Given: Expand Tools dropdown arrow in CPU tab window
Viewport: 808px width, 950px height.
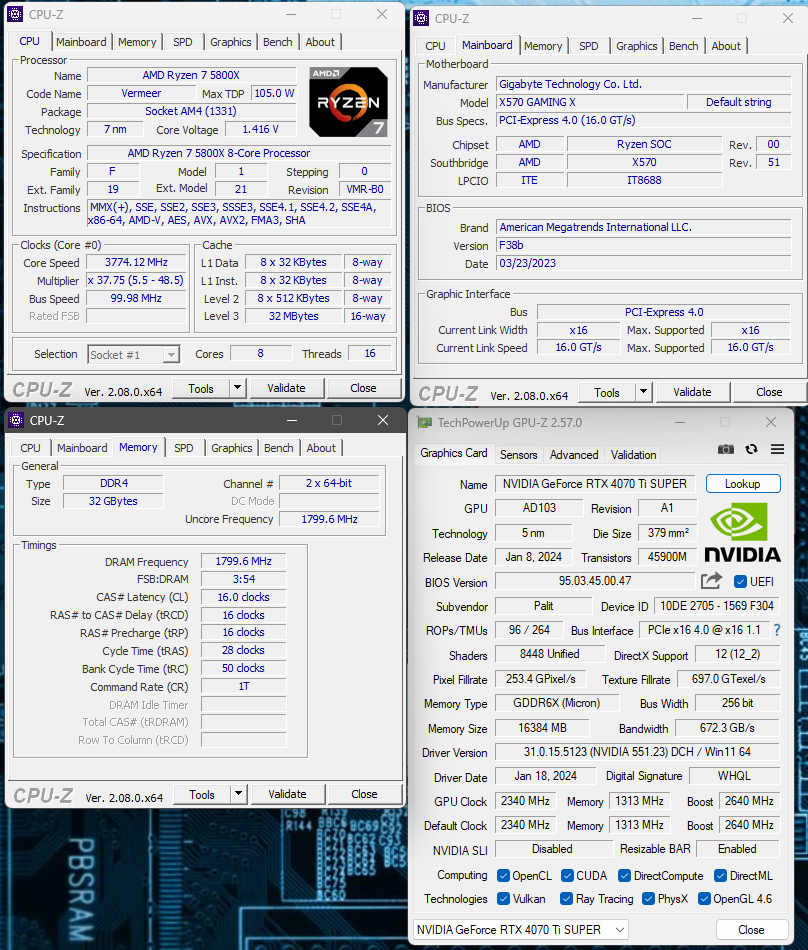Looking at the screenshot, I should click(237, 388).
